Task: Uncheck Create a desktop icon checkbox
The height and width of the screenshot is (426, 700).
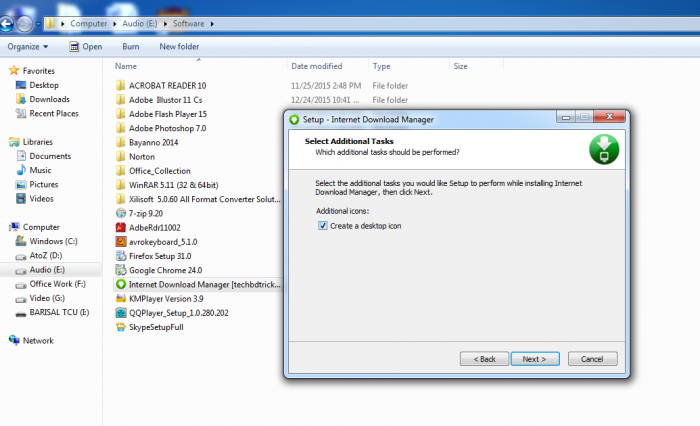Action: point(322,226)
